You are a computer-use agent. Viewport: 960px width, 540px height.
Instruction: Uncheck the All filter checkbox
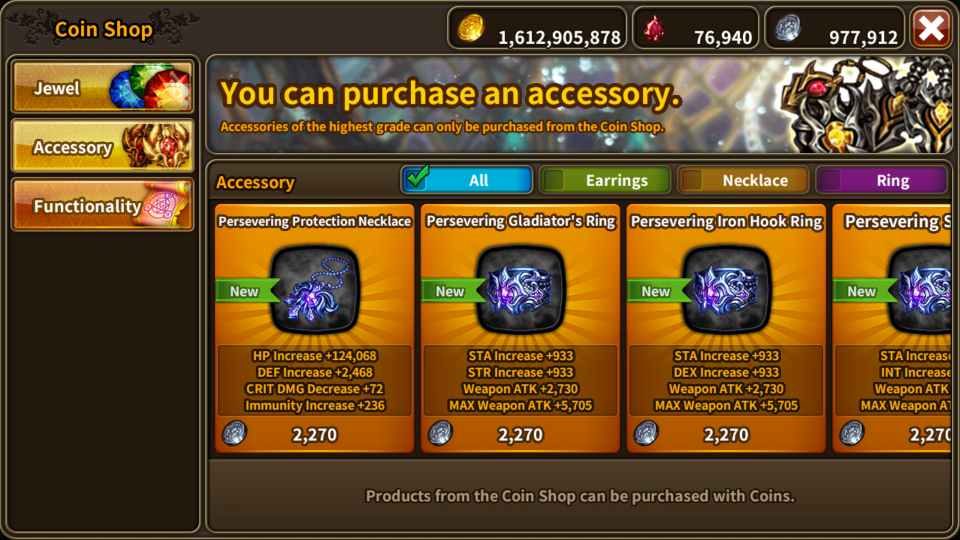[x=417, y=178]
